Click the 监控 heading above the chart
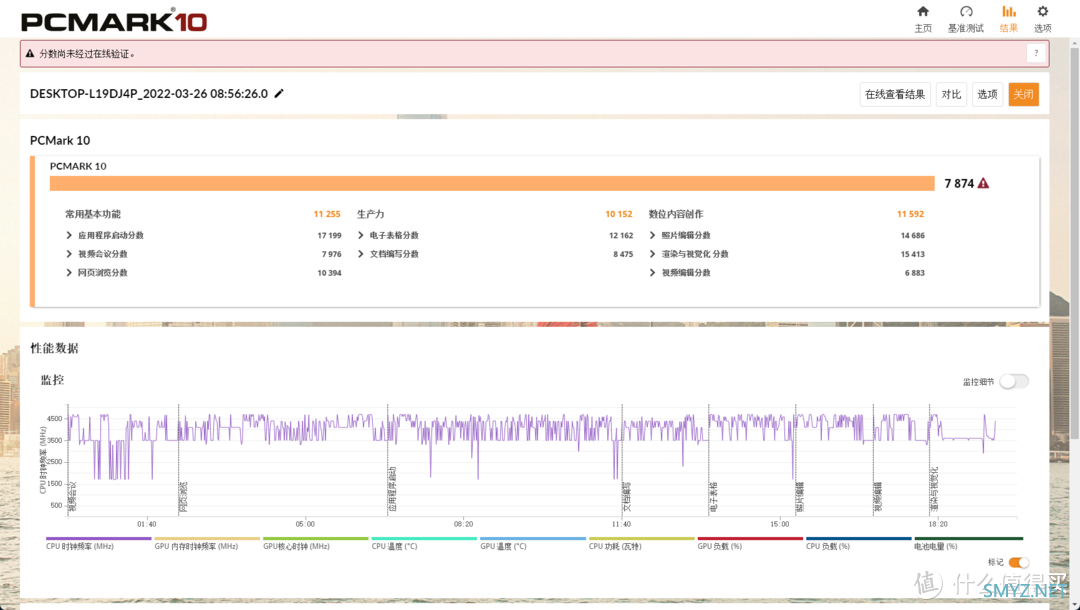 (52, 380)
